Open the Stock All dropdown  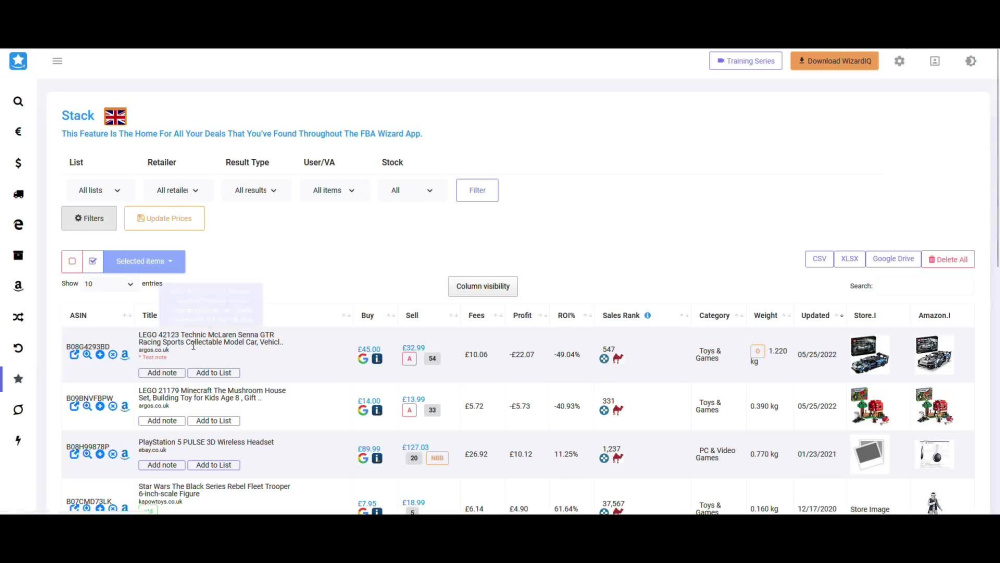point(411,190)
